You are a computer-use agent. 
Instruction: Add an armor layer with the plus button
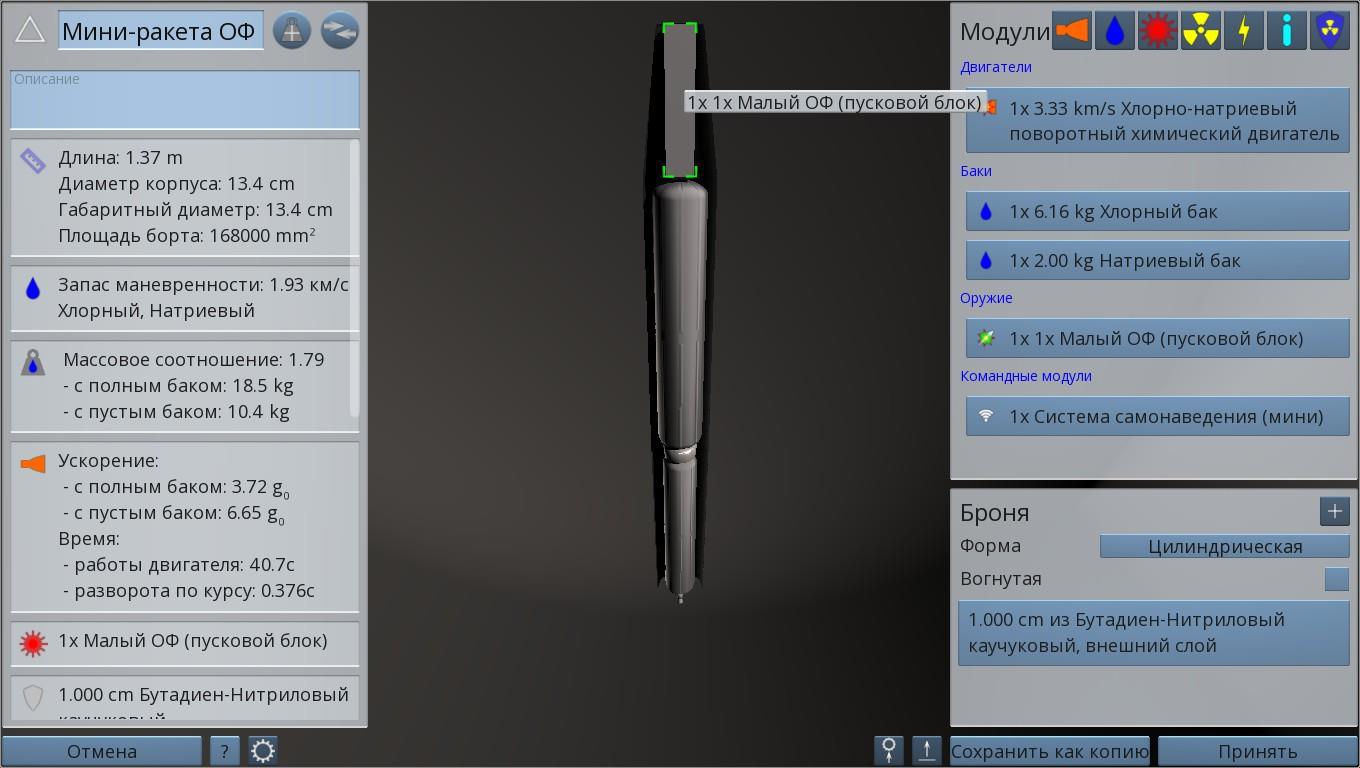coord(1335,512)
